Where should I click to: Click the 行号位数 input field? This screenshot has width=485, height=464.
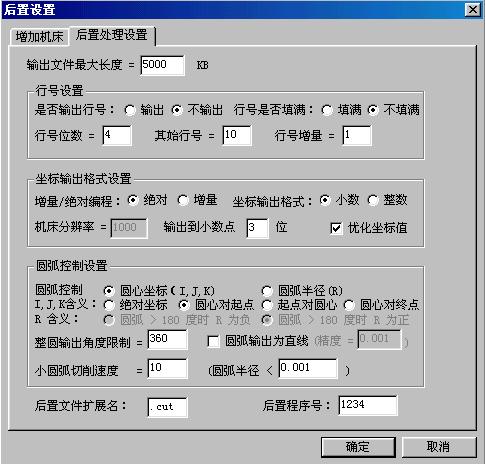coord(117,135)
